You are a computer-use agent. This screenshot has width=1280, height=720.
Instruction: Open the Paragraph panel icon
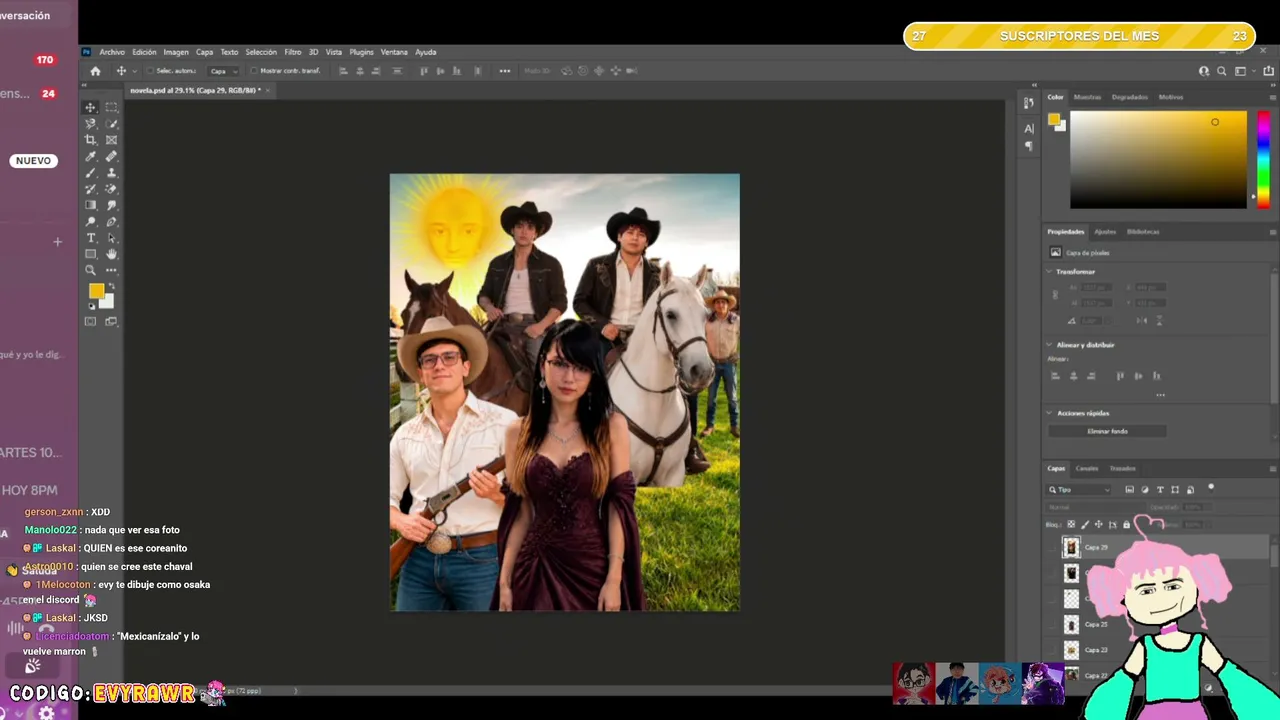pyautogui.click(x=1029, y=146)
